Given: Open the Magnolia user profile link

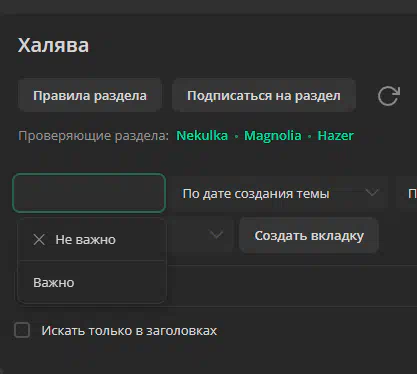Looking at the screenshot, I should [x=273, y=136].
